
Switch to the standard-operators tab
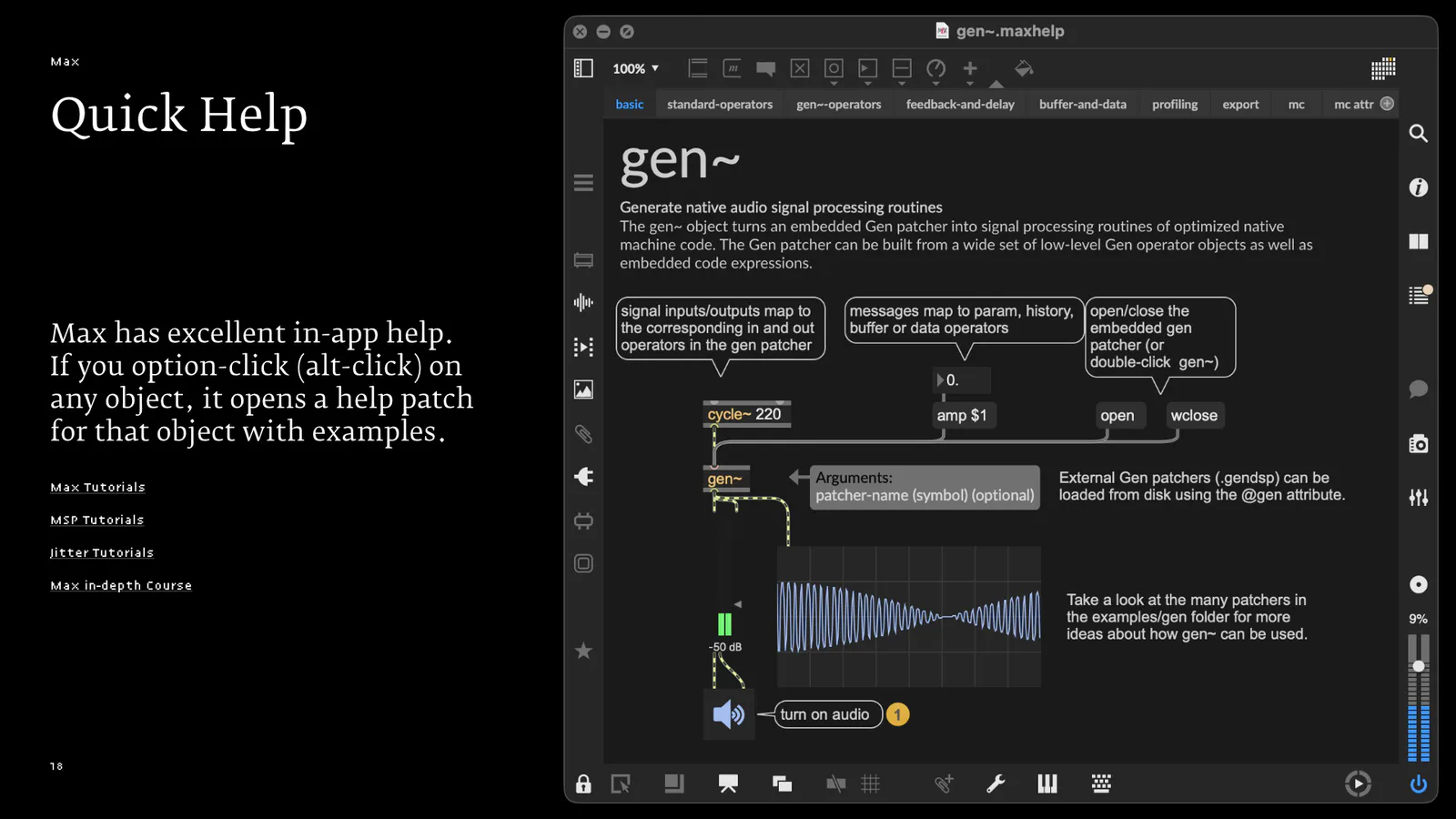720,105
